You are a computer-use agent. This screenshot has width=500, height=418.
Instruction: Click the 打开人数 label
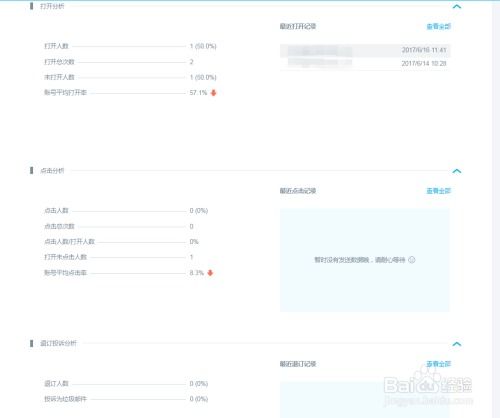(56, 46)
